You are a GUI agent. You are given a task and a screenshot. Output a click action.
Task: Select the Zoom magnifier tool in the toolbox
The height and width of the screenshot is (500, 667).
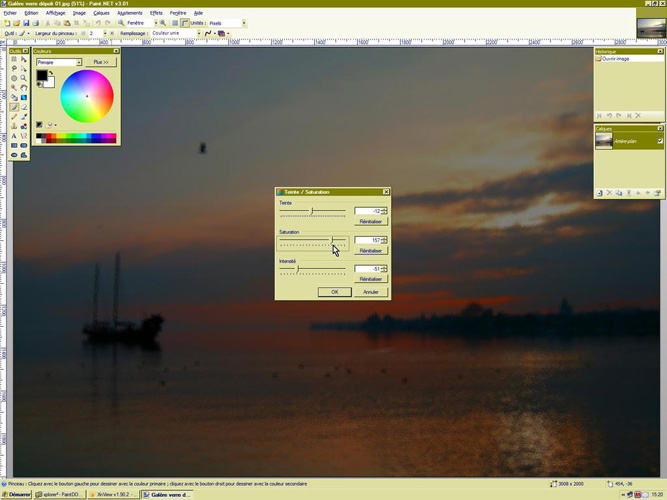click(24, 78)
